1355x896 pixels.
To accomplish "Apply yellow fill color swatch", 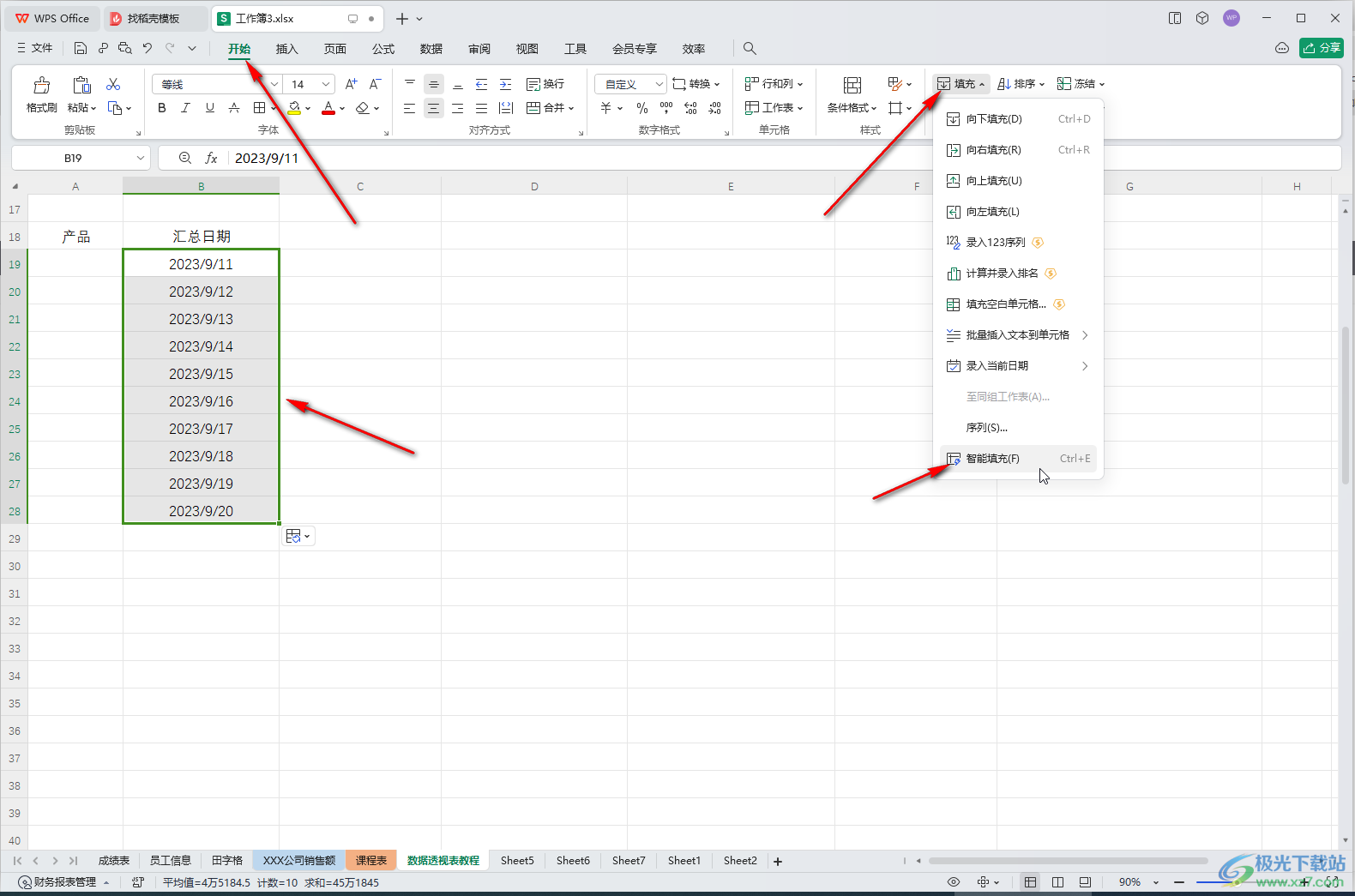I will coord(294,108).
